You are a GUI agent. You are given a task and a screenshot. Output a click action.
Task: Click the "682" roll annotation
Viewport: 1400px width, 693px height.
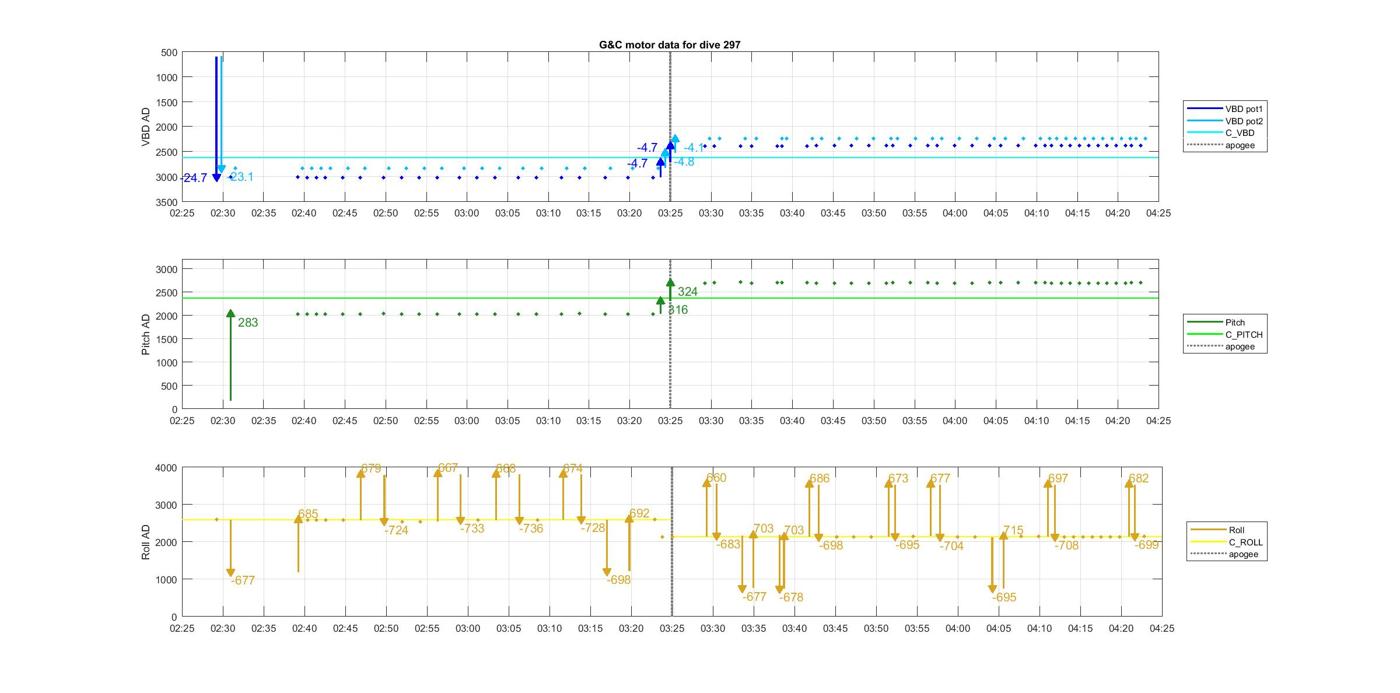[1138, 479]
